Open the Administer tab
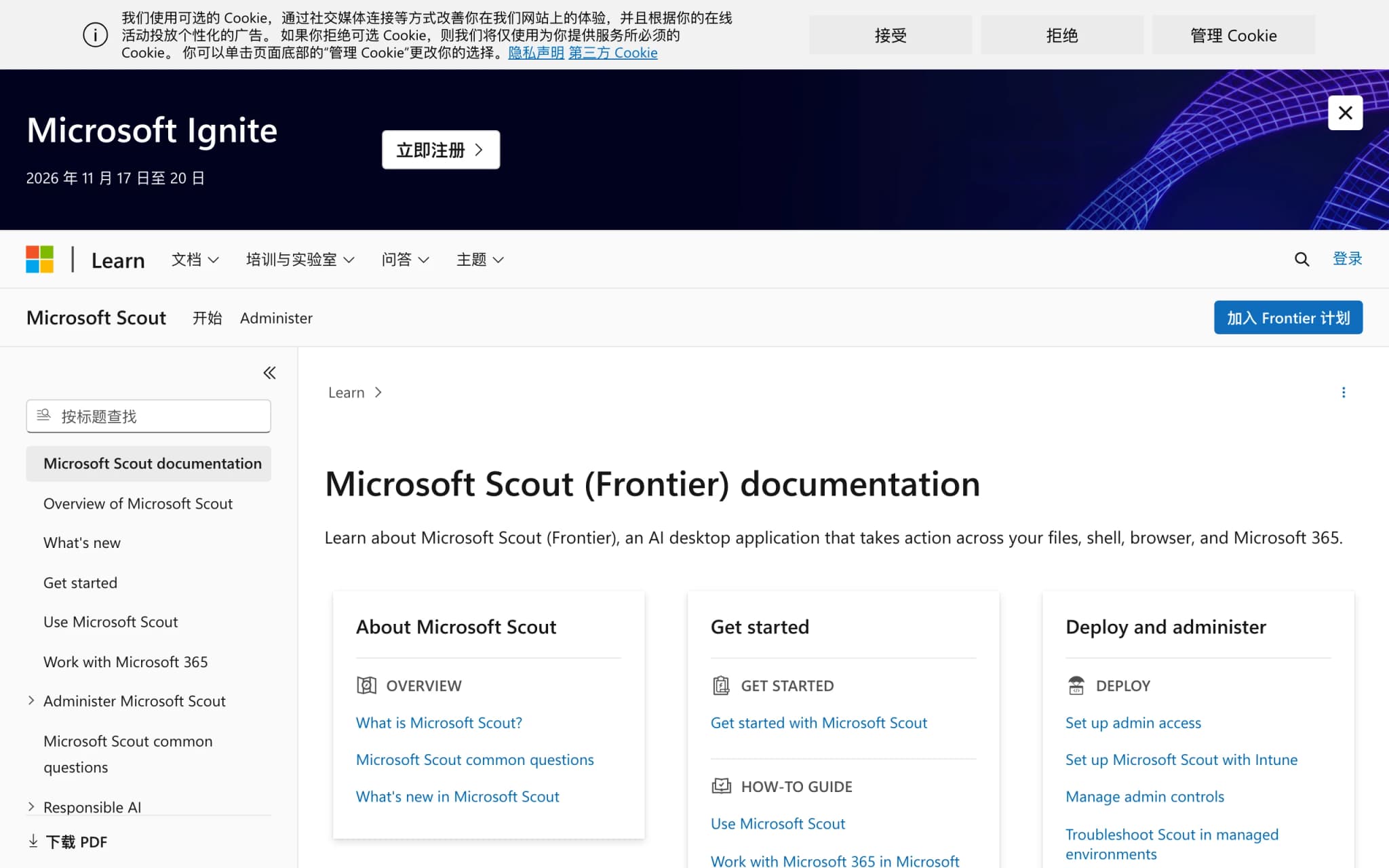This screenshot has width=1389, height=868. tap(276, 318)
